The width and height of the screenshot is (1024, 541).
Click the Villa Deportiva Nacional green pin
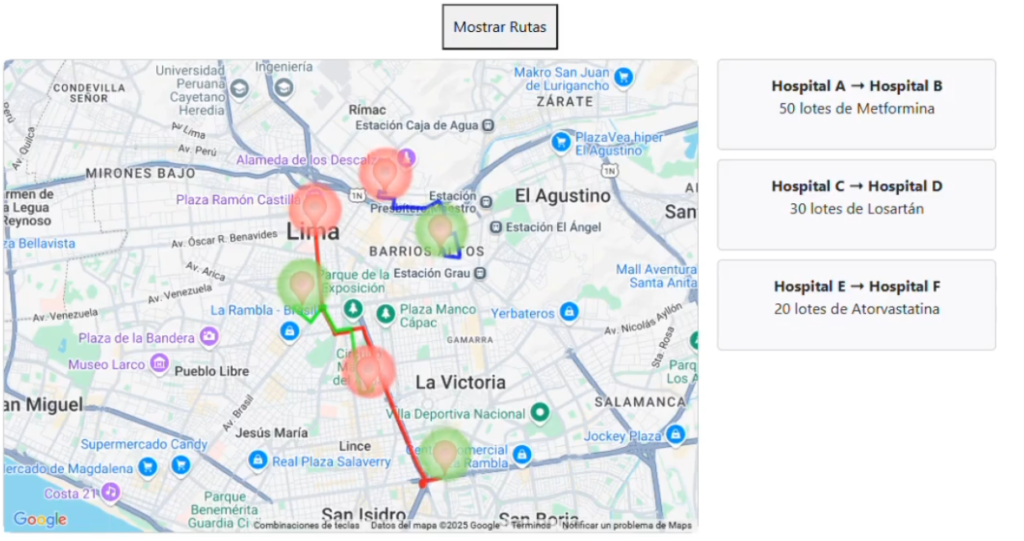(x=540, y=412)
